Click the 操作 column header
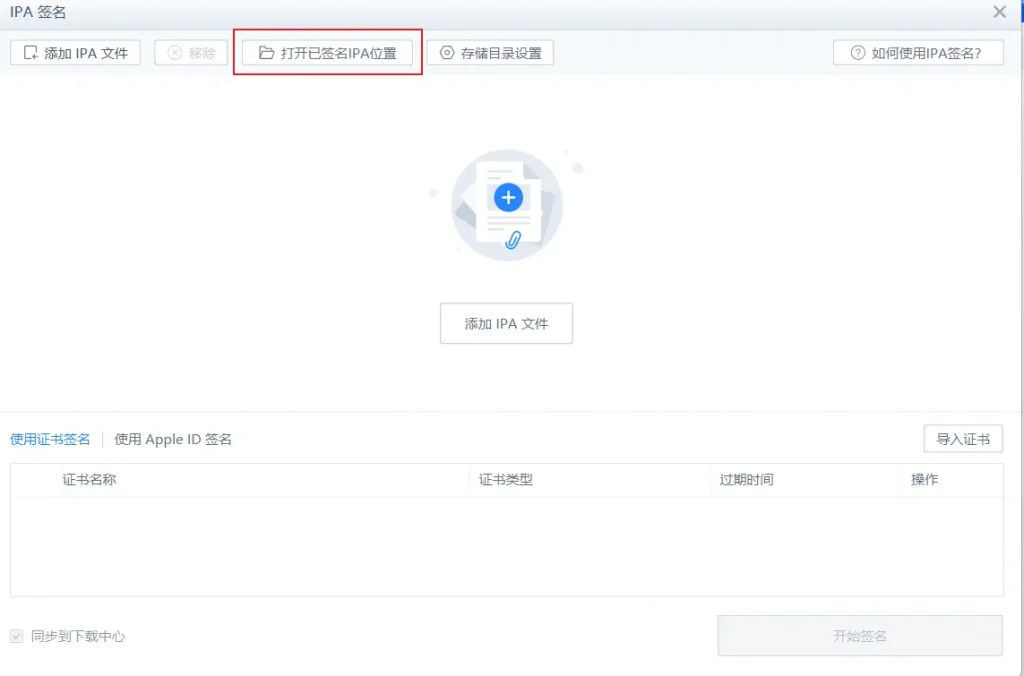 click(923, 479)
